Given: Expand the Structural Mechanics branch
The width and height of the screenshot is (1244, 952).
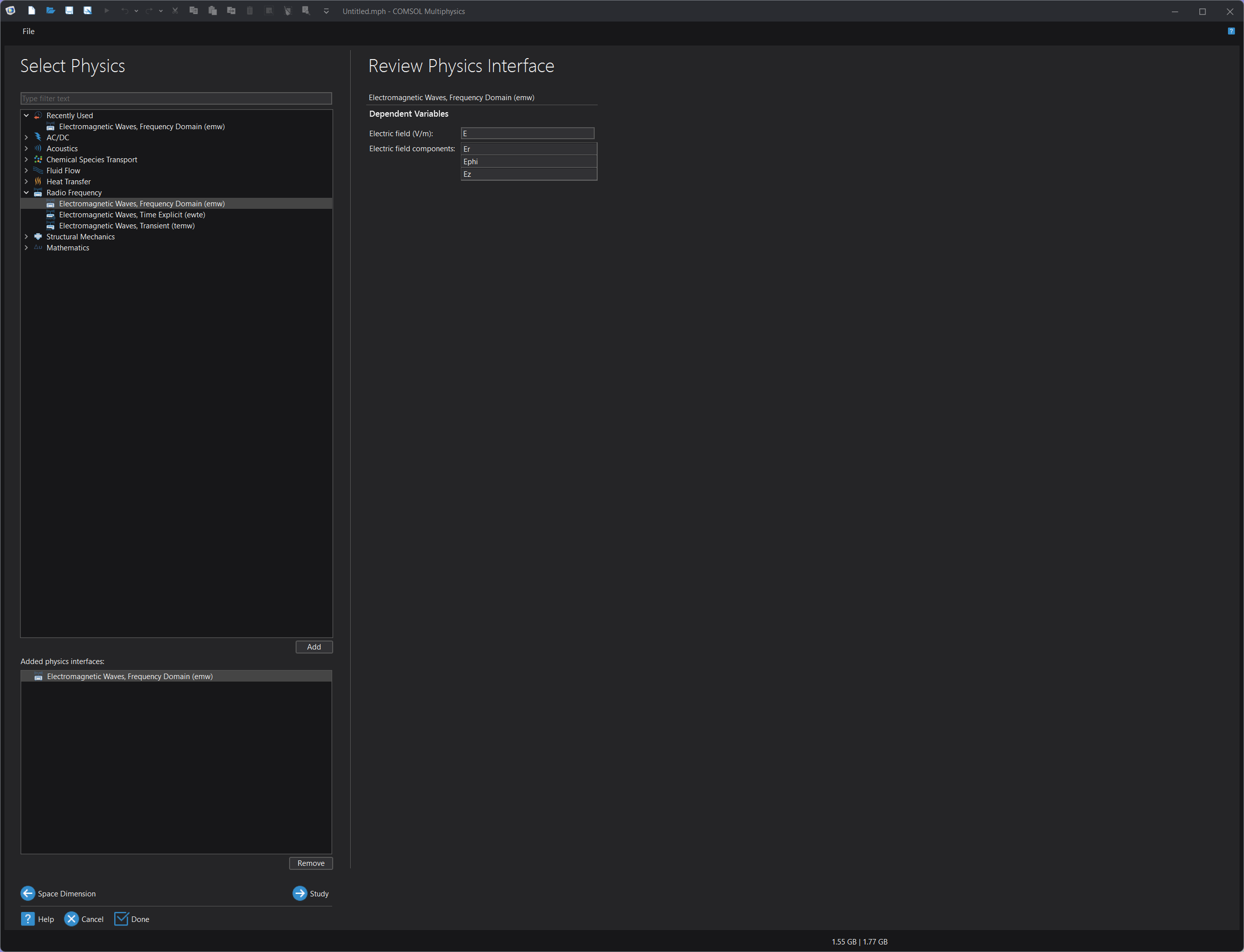Looking at the screenshot, I should 26,237.
